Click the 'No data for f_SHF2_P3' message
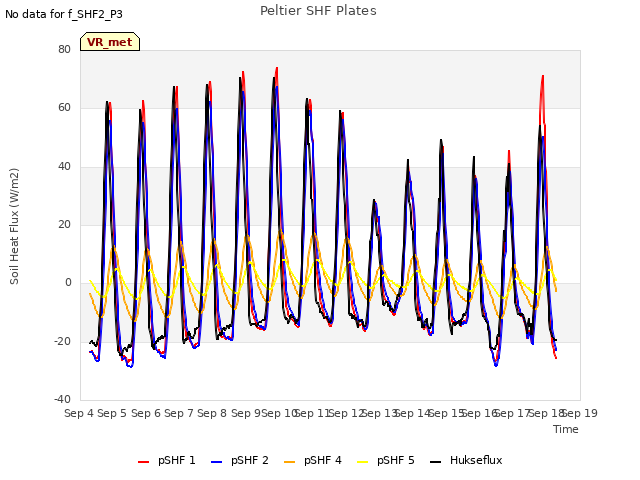The width and height of the screenshot is (640, 480). (64, 14)
